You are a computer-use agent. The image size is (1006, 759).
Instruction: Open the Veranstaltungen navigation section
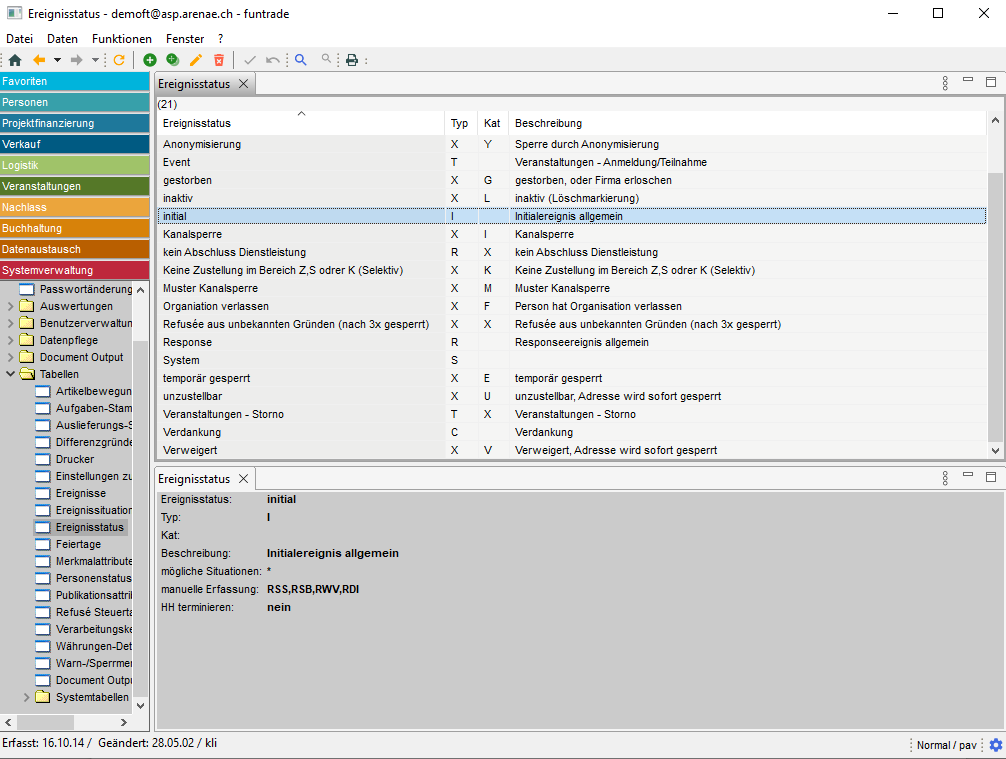click(x=75, y=186)
